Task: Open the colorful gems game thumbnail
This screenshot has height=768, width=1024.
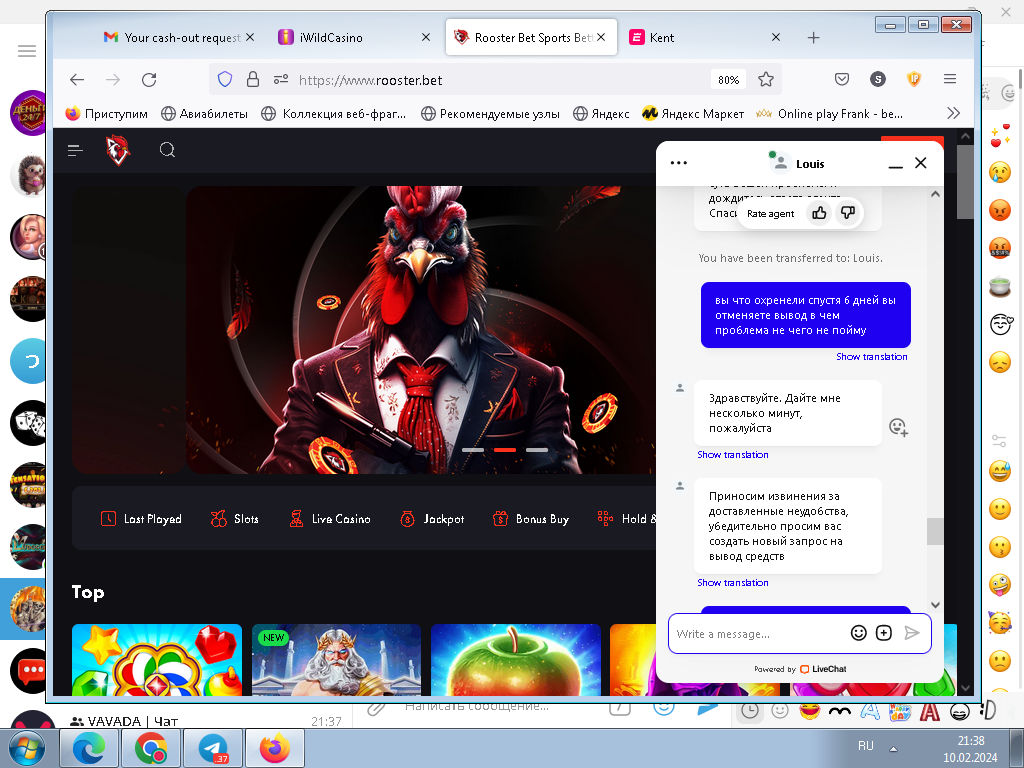Action: coord(157,660)
